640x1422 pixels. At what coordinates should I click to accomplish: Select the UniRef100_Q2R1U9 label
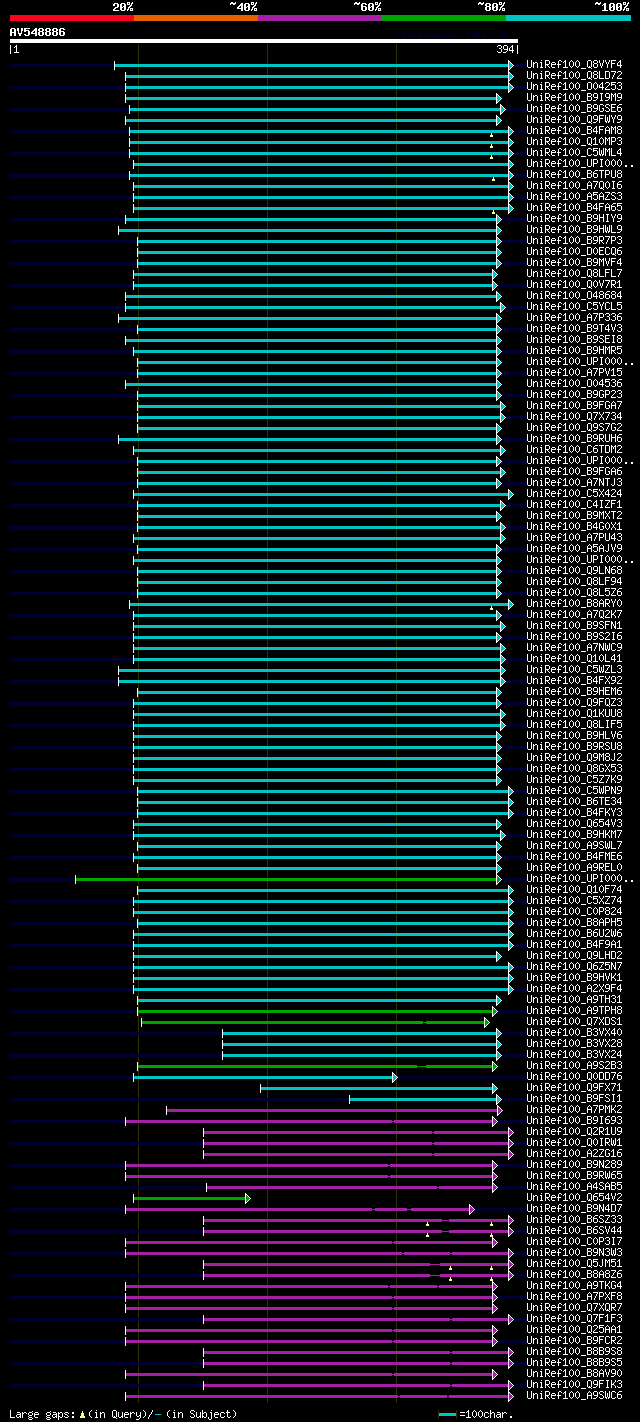574,1131
